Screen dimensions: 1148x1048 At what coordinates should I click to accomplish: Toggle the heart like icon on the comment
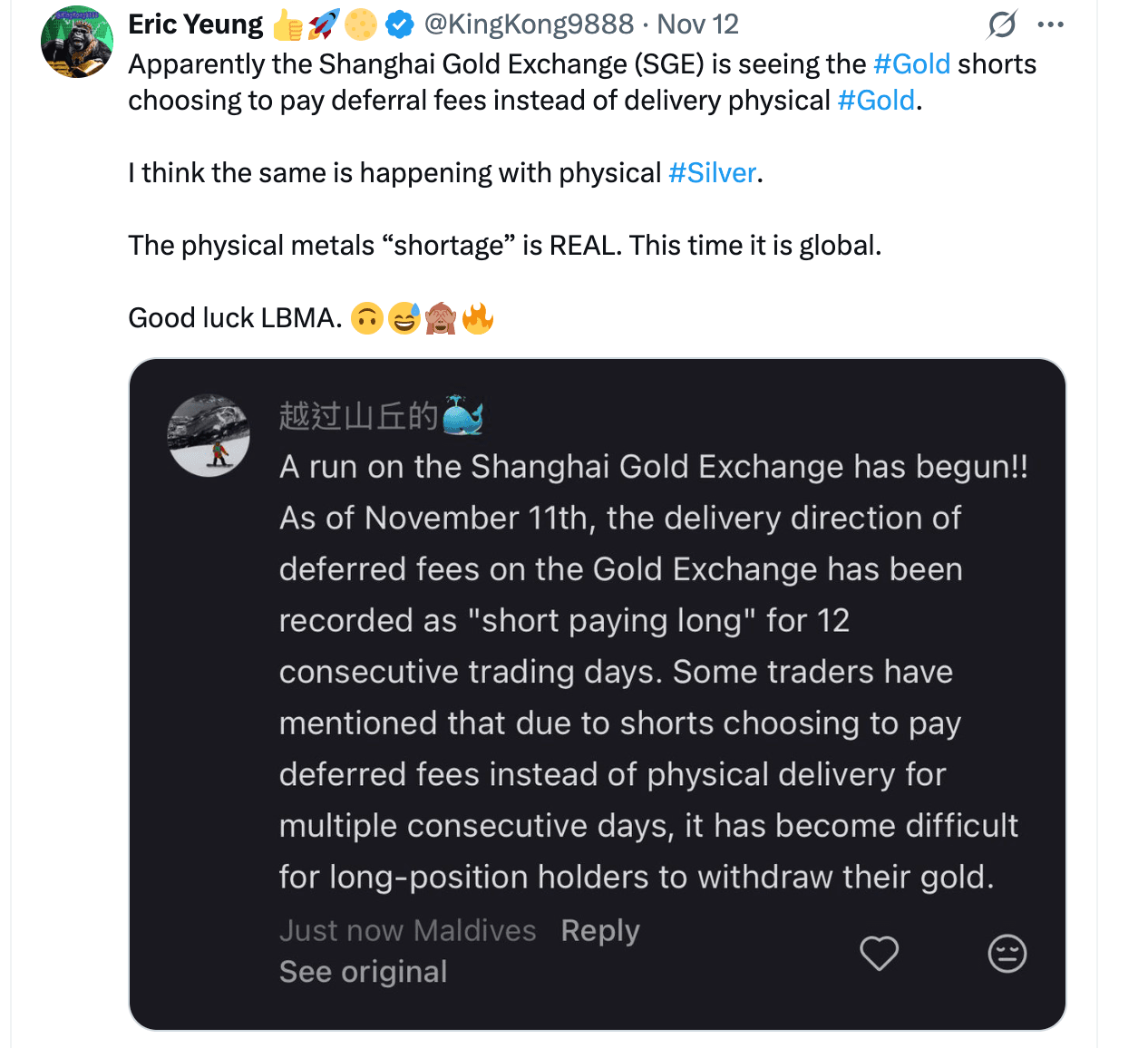tap(879, 953)
